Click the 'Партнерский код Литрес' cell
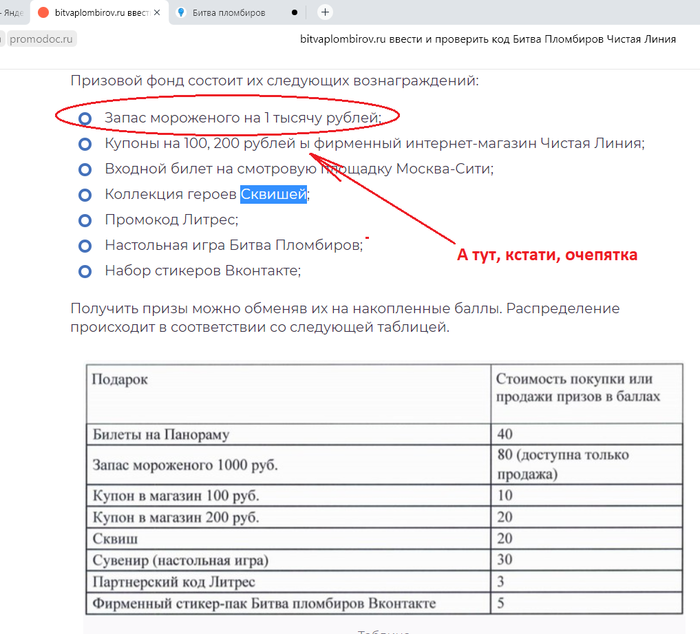The image size is (700, 634). click(288, 582)
